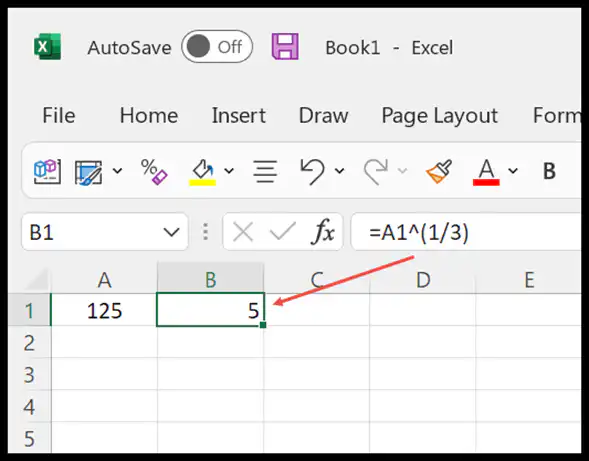The width and height of the screenshot is (589, 461).
Task: Click the Book1 - Excel title text
Action: pyautogui.click(x=389, y=48)
